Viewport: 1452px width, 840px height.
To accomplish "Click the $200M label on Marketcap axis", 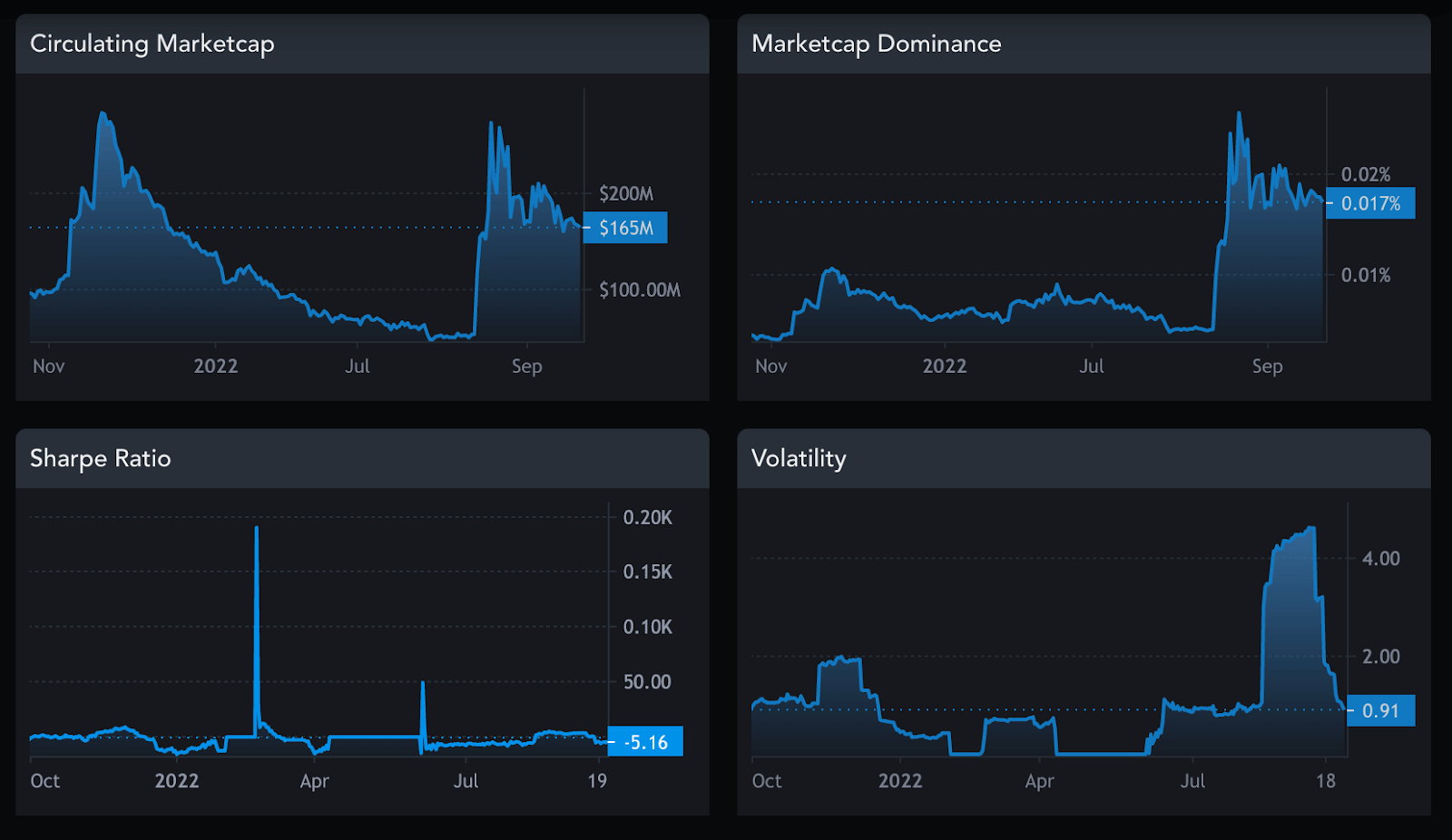I will point(625,193).
